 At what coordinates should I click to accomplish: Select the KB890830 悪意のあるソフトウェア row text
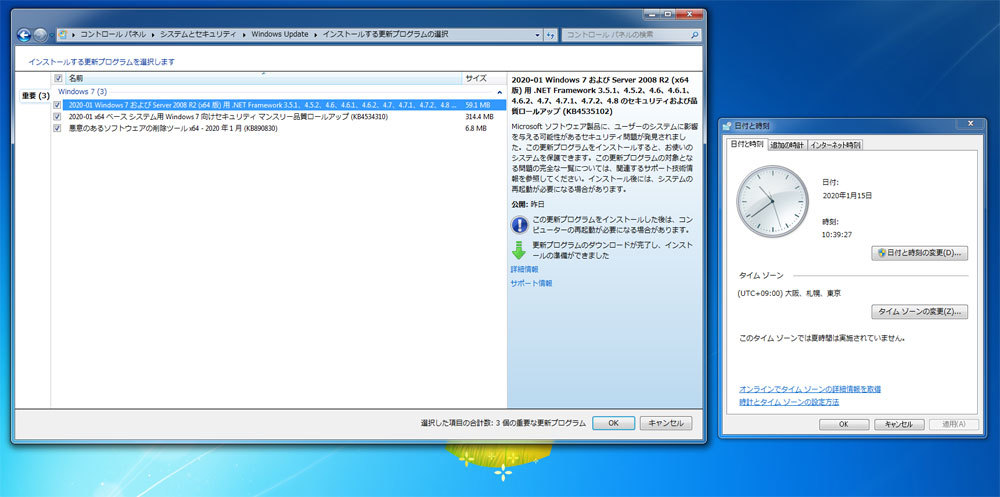tap(173, 128)
